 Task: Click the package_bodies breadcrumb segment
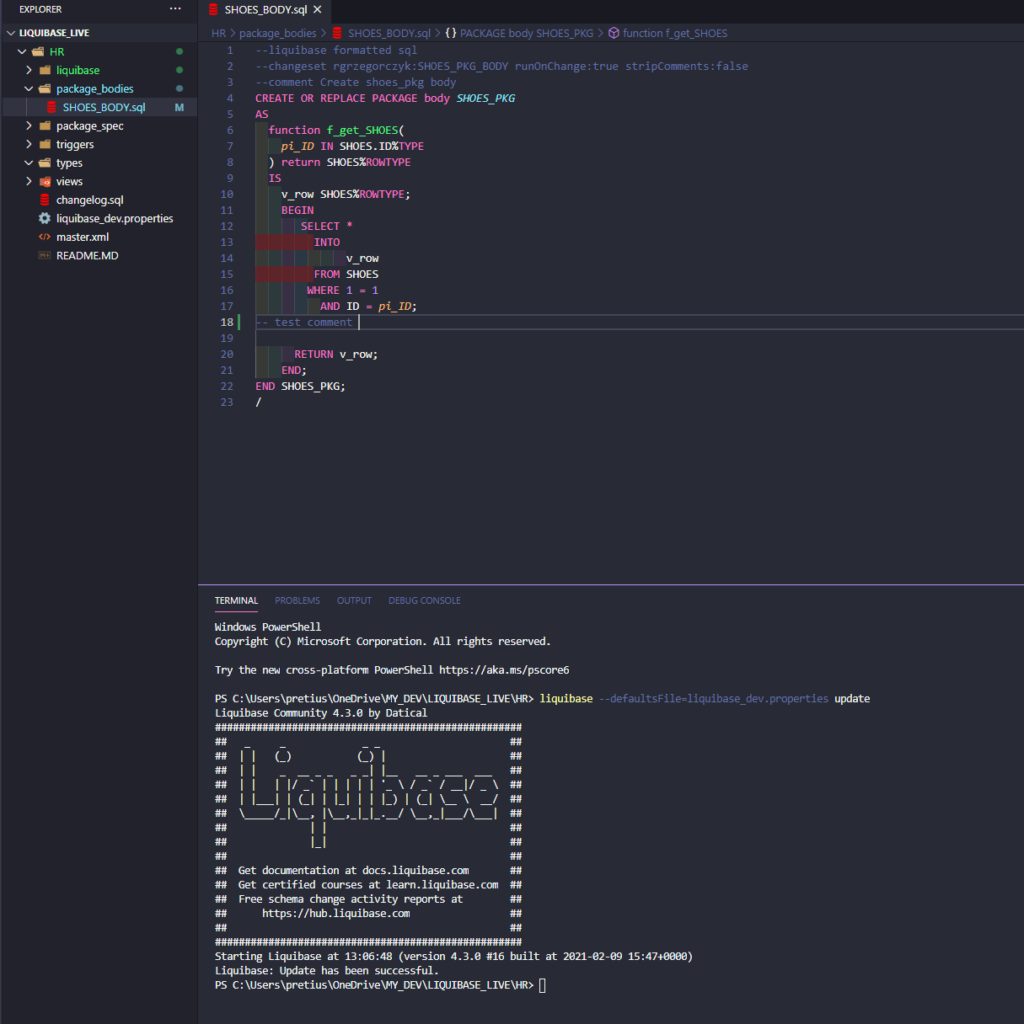pos(278,33)
